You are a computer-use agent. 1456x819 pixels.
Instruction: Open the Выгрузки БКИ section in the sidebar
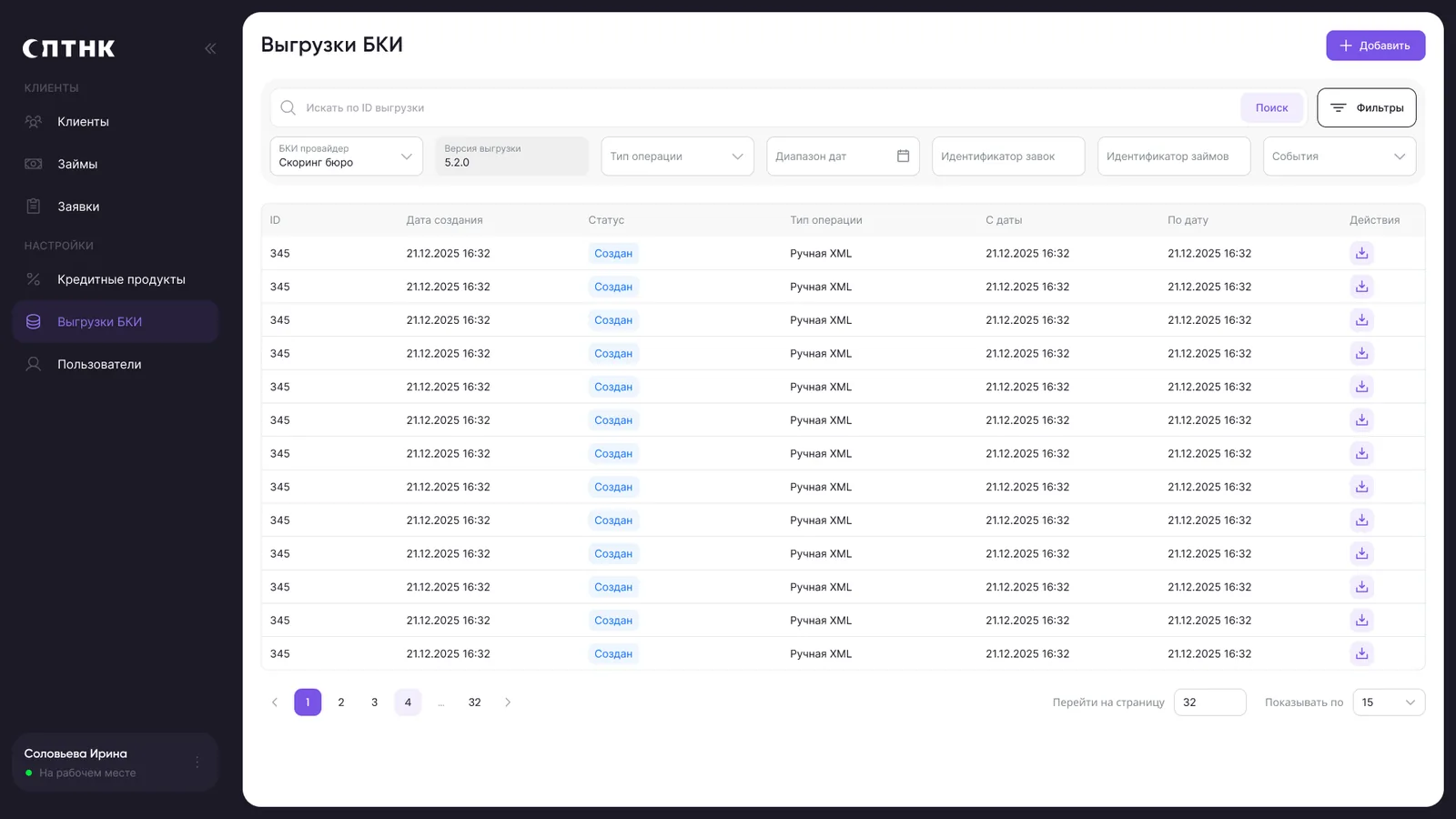tap(116, 321)
